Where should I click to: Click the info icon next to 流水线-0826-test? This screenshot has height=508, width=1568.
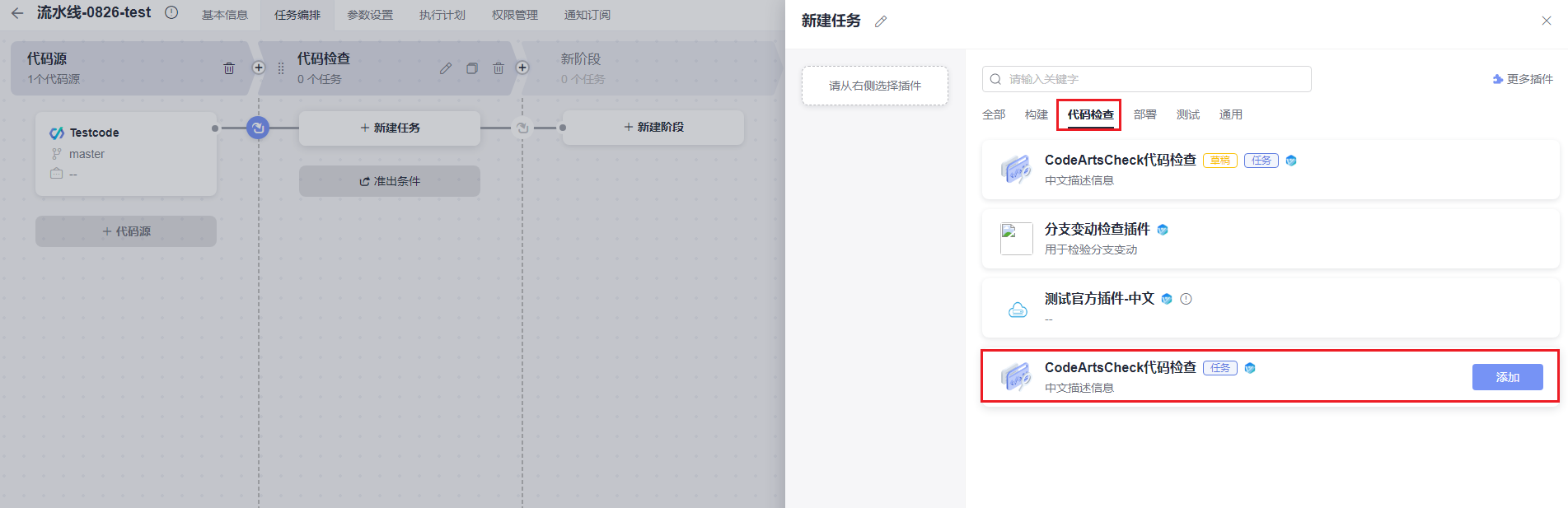[x=171, y=12]
